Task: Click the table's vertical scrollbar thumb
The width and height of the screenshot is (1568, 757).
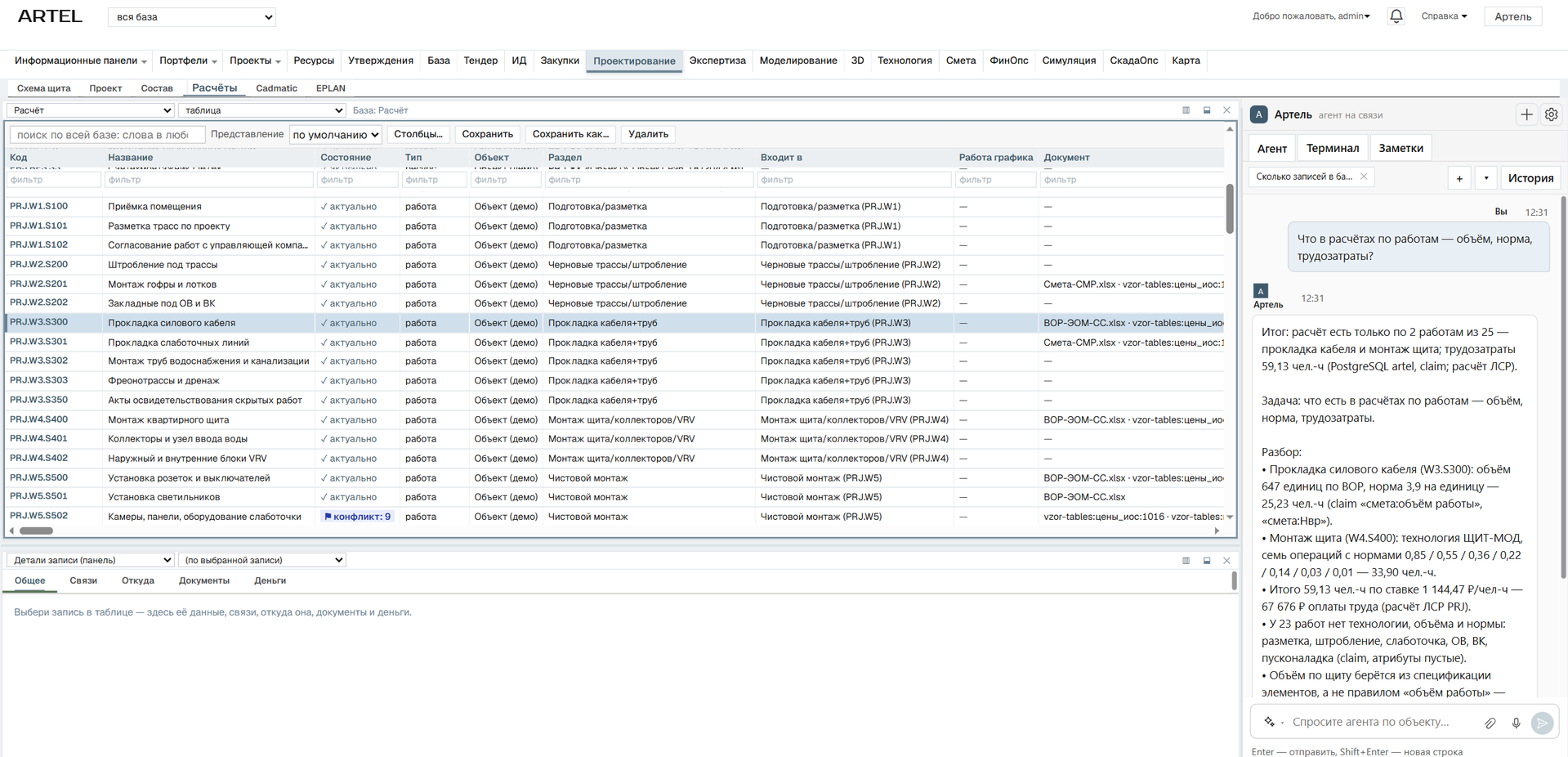Action: [x=1230, y=208]
